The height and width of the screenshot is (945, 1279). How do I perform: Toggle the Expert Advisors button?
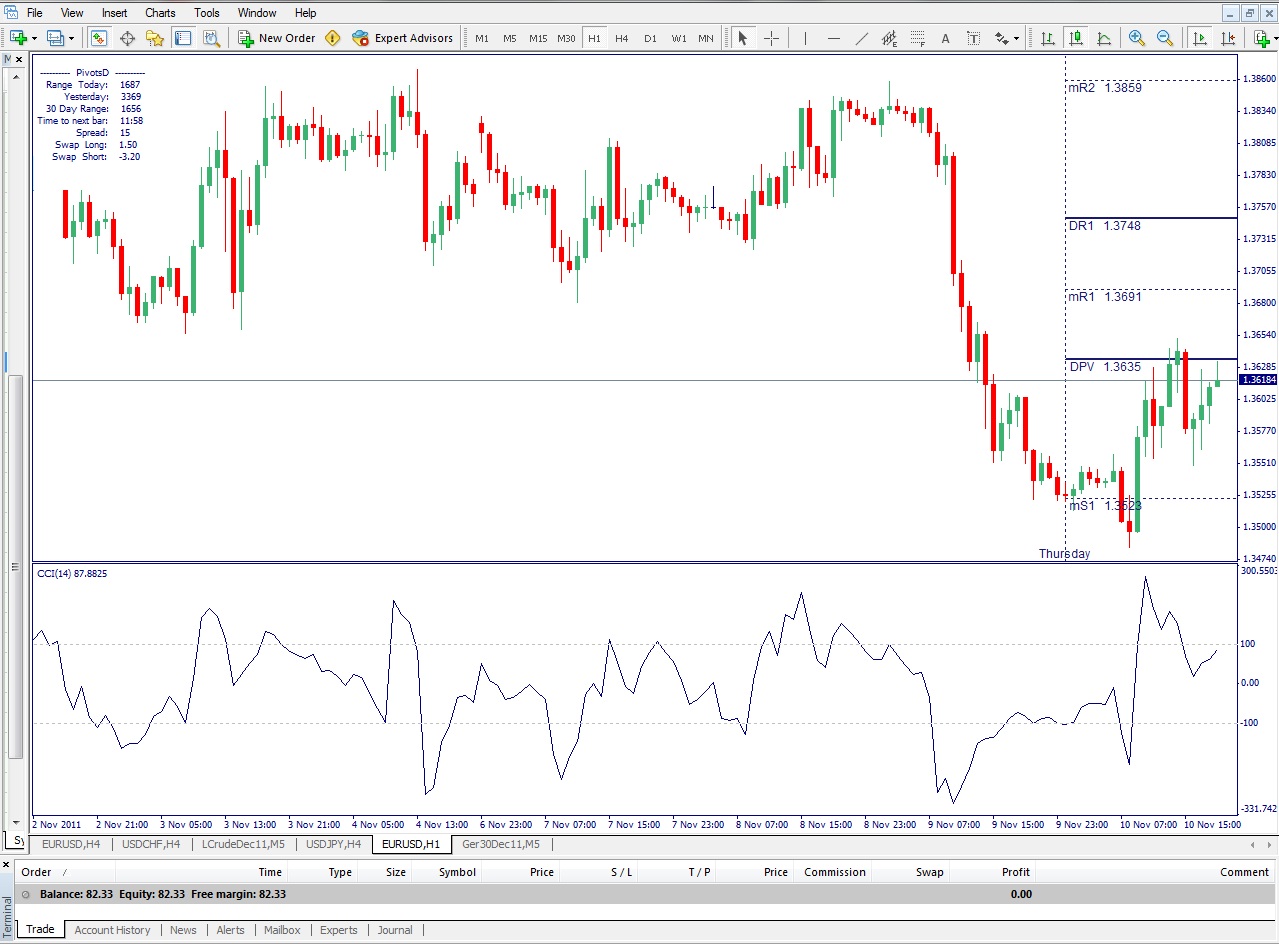pyautogui.click(x=403, y=38)
